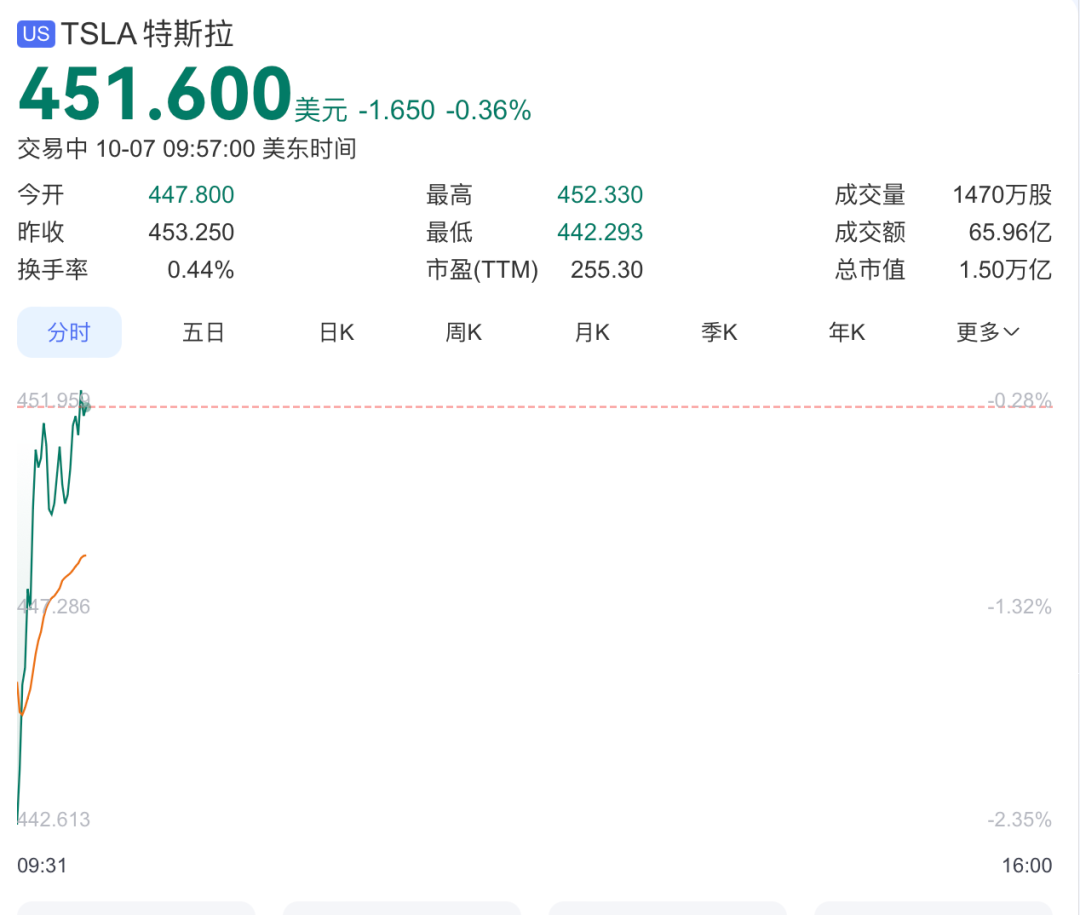Switch to the 周K weekly tab
The image size is (1080, 915).
[x=463, y=333]
